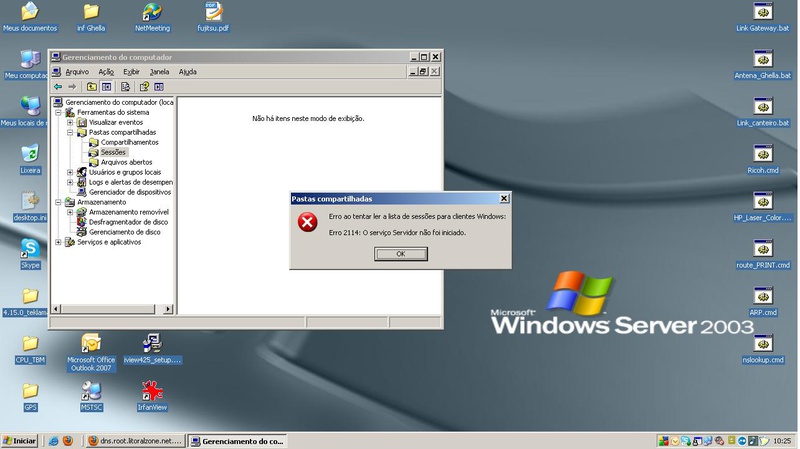Image resolution: width=800 pixels, height=449 pixels.
Task: Select the root Gerenciamento do computador (local) node
Action: [119, 102]
